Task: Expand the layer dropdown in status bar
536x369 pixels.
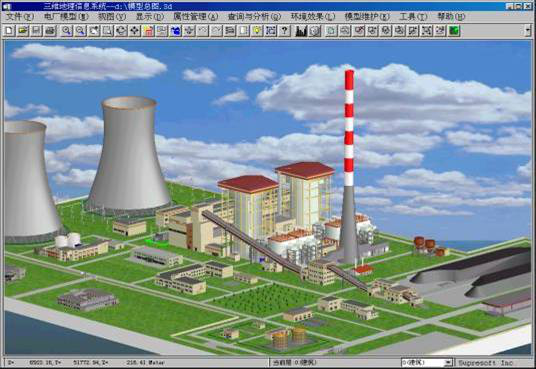Action: pos(448,363)
